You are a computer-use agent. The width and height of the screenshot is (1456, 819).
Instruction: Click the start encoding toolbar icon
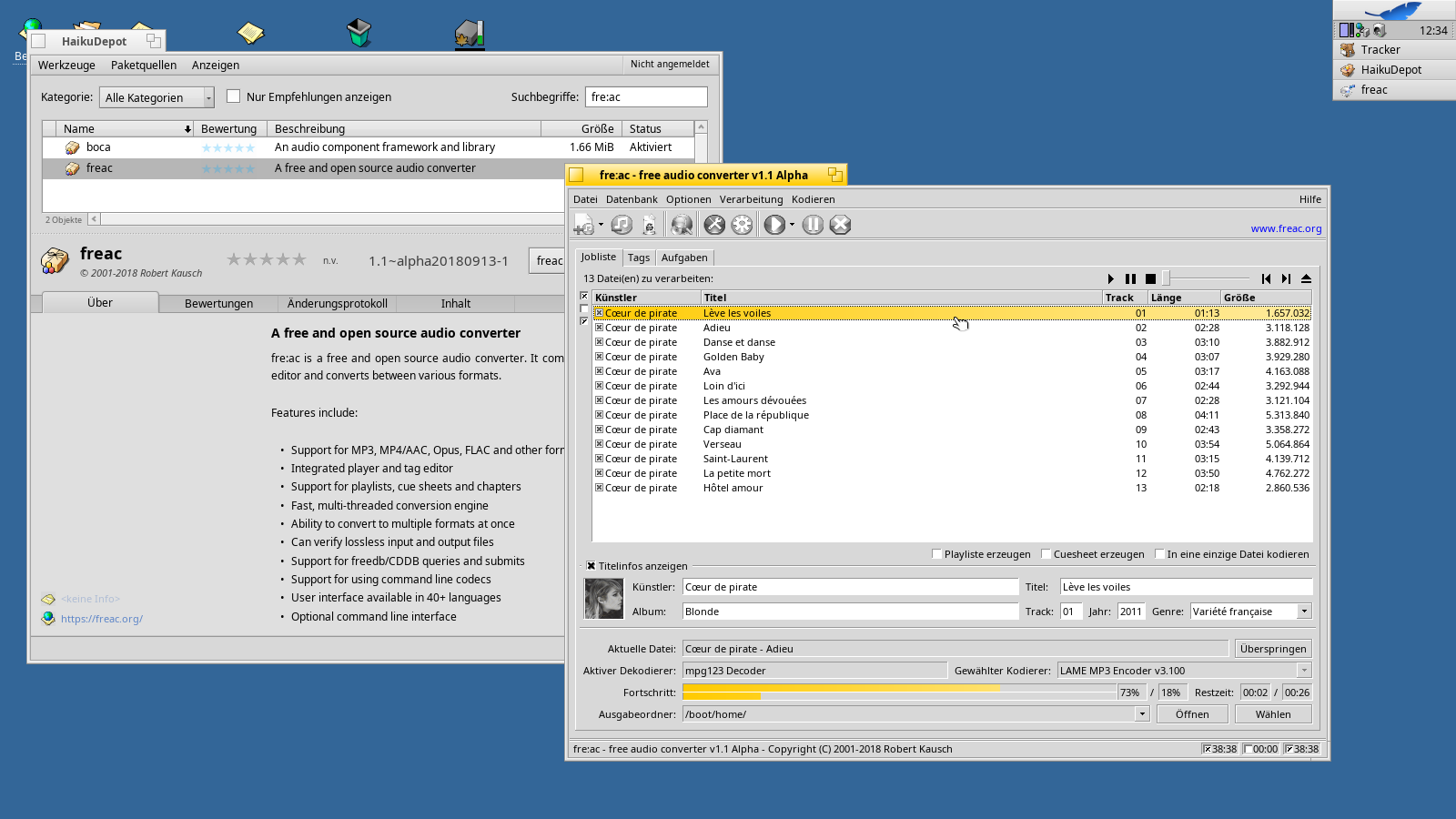coord(774,225)
